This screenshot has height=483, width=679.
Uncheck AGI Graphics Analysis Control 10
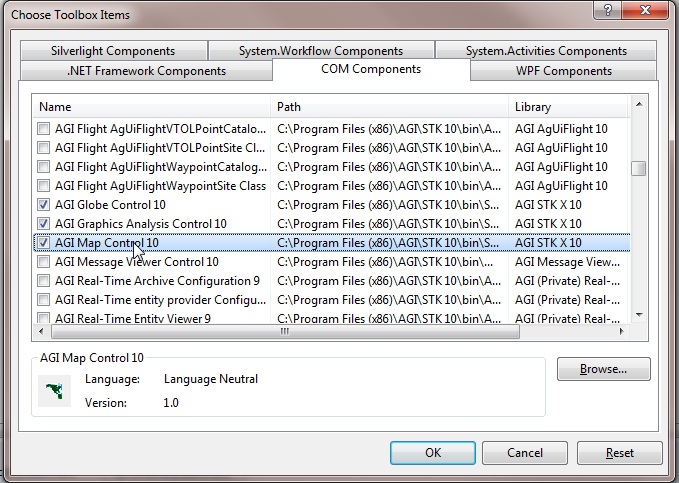tap(43, 224)
